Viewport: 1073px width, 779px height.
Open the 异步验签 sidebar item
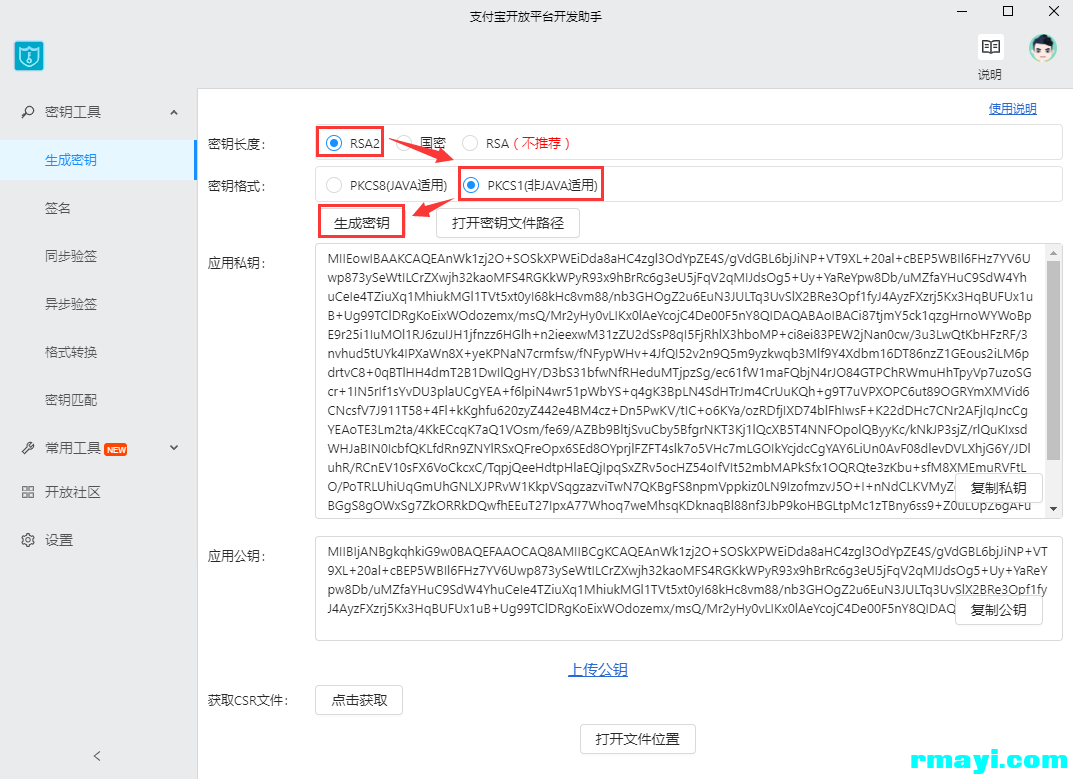coord(98,304)
